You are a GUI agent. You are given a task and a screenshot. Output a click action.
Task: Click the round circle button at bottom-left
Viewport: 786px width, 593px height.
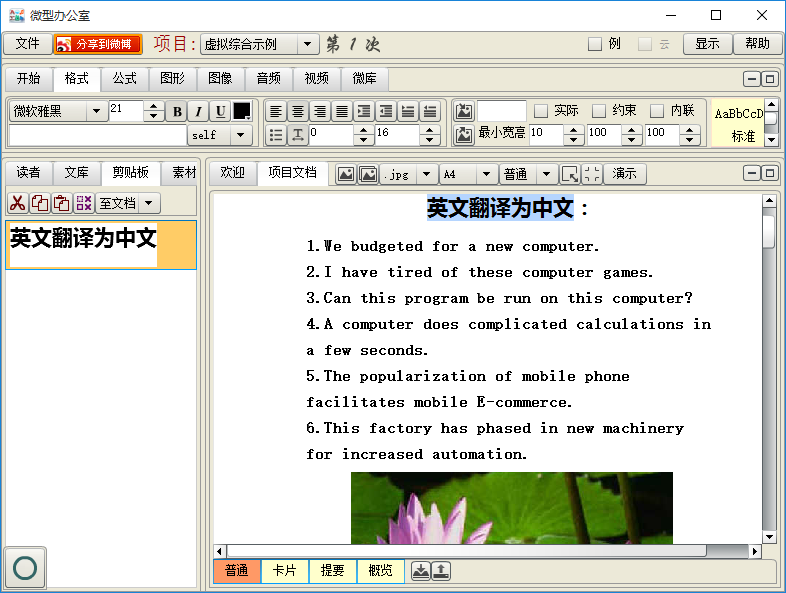click(x=25, y=568)
